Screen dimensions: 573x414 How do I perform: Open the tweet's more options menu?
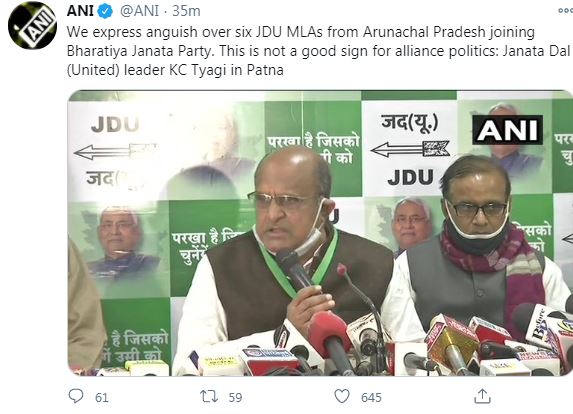565,11
